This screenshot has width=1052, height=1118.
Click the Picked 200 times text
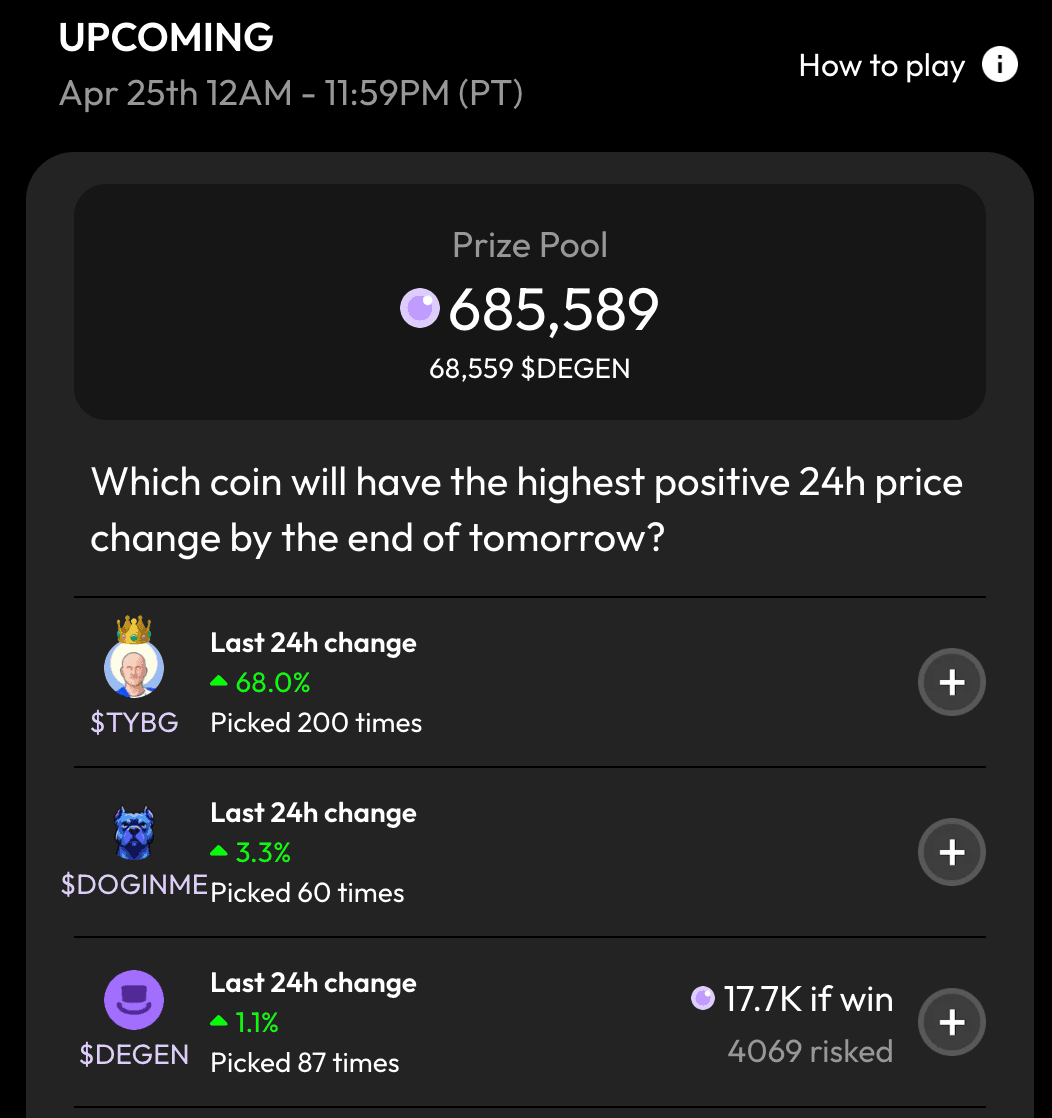click(x=316, y=723)
